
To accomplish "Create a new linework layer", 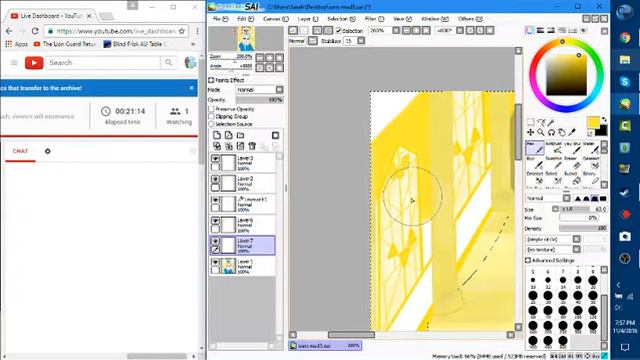I will (x=229, y=136).
